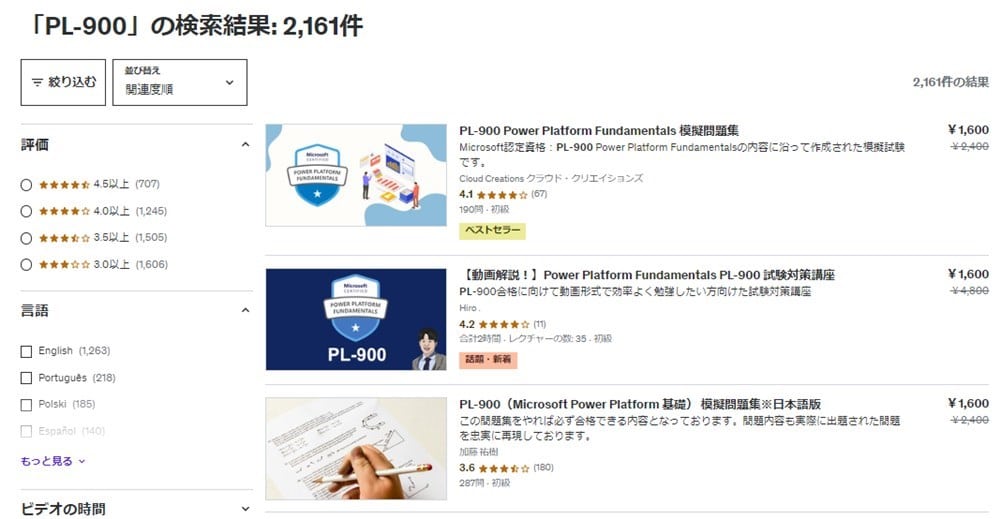Expand the ビデオの時間 section chevron
The height and width of the screenshot is (519, 1000).
click(x=245, y=509)
